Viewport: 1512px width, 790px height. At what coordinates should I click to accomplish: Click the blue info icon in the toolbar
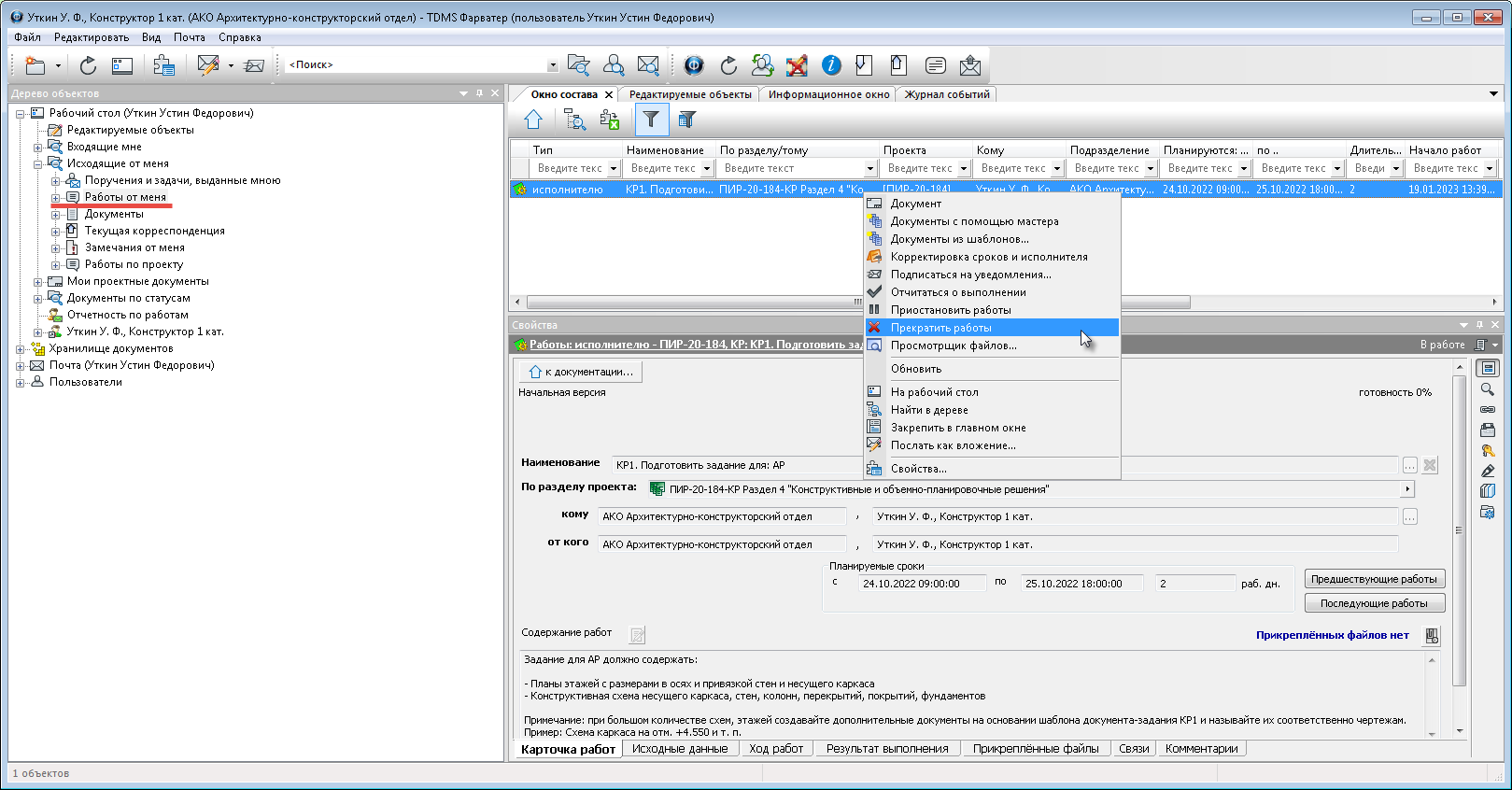(x=831, y=65)
